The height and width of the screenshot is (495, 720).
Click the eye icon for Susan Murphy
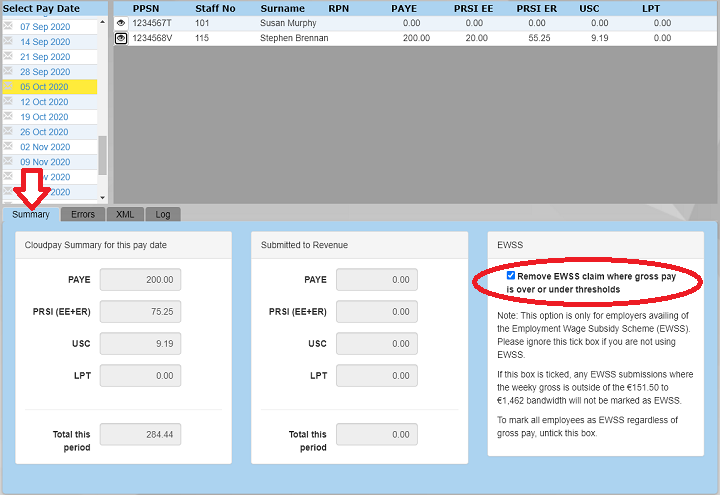point(121,22)
